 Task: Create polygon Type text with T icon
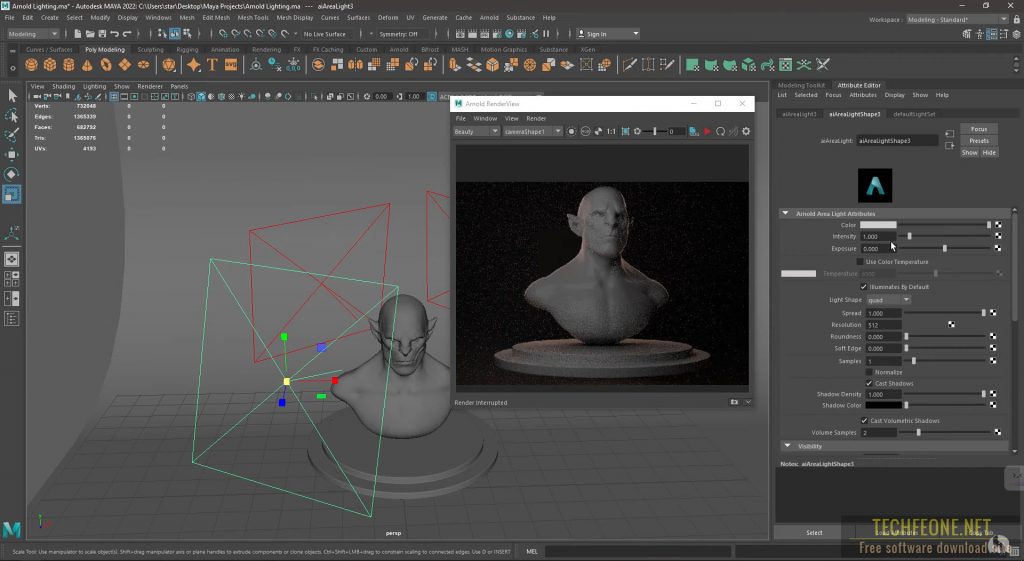pos(212,65)
